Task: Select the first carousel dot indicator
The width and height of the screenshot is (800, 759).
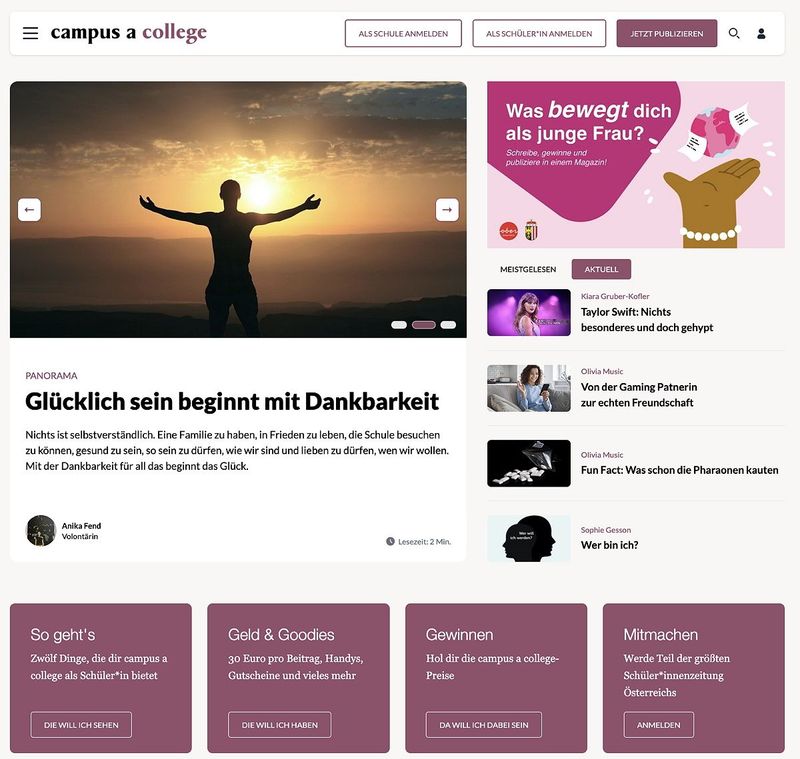Action: click(x=399, y=325)
